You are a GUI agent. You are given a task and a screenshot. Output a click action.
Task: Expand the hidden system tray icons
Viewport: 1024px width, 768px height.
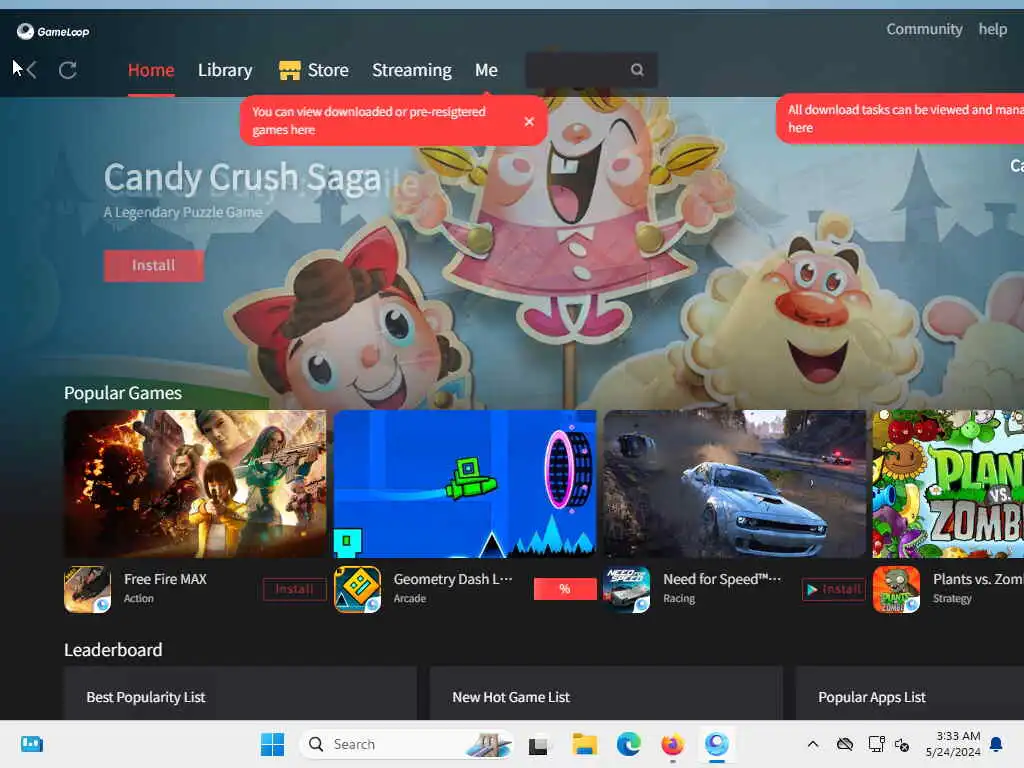coord(812,744)
